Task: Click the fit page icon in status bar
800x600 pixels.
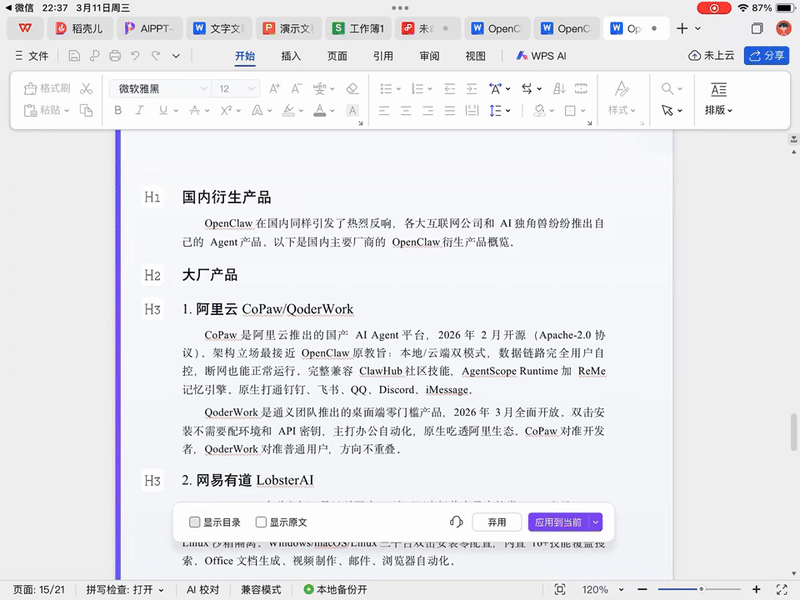Action: pos(560,589)
